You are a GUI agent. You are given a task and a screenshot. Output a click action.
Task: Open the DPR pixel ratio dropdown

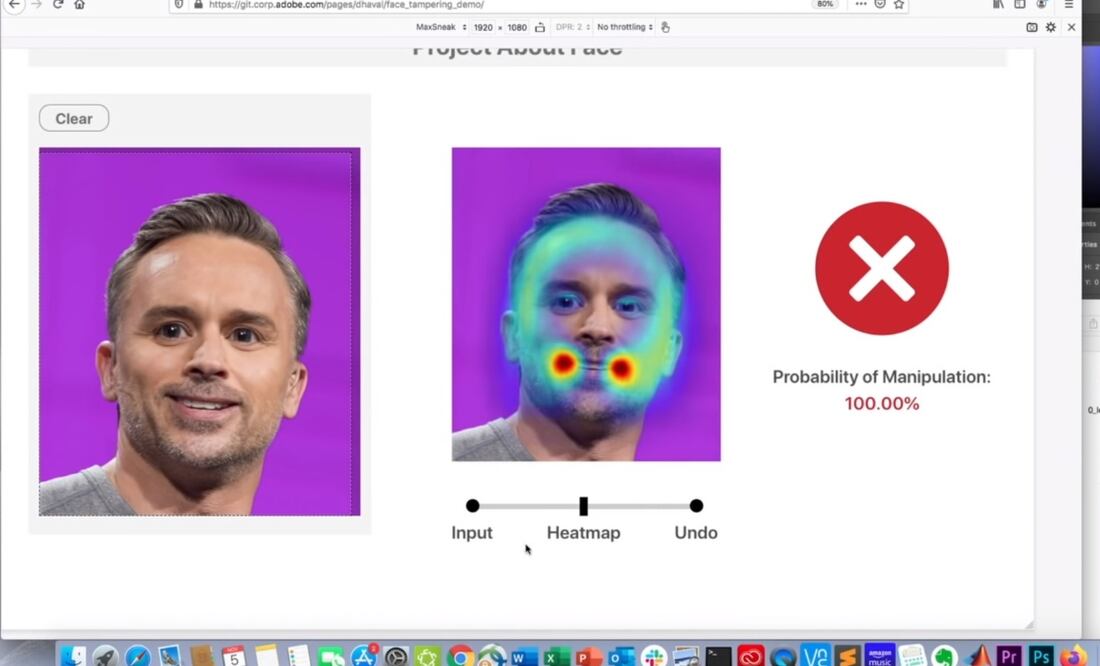click(x=573, y=27)
